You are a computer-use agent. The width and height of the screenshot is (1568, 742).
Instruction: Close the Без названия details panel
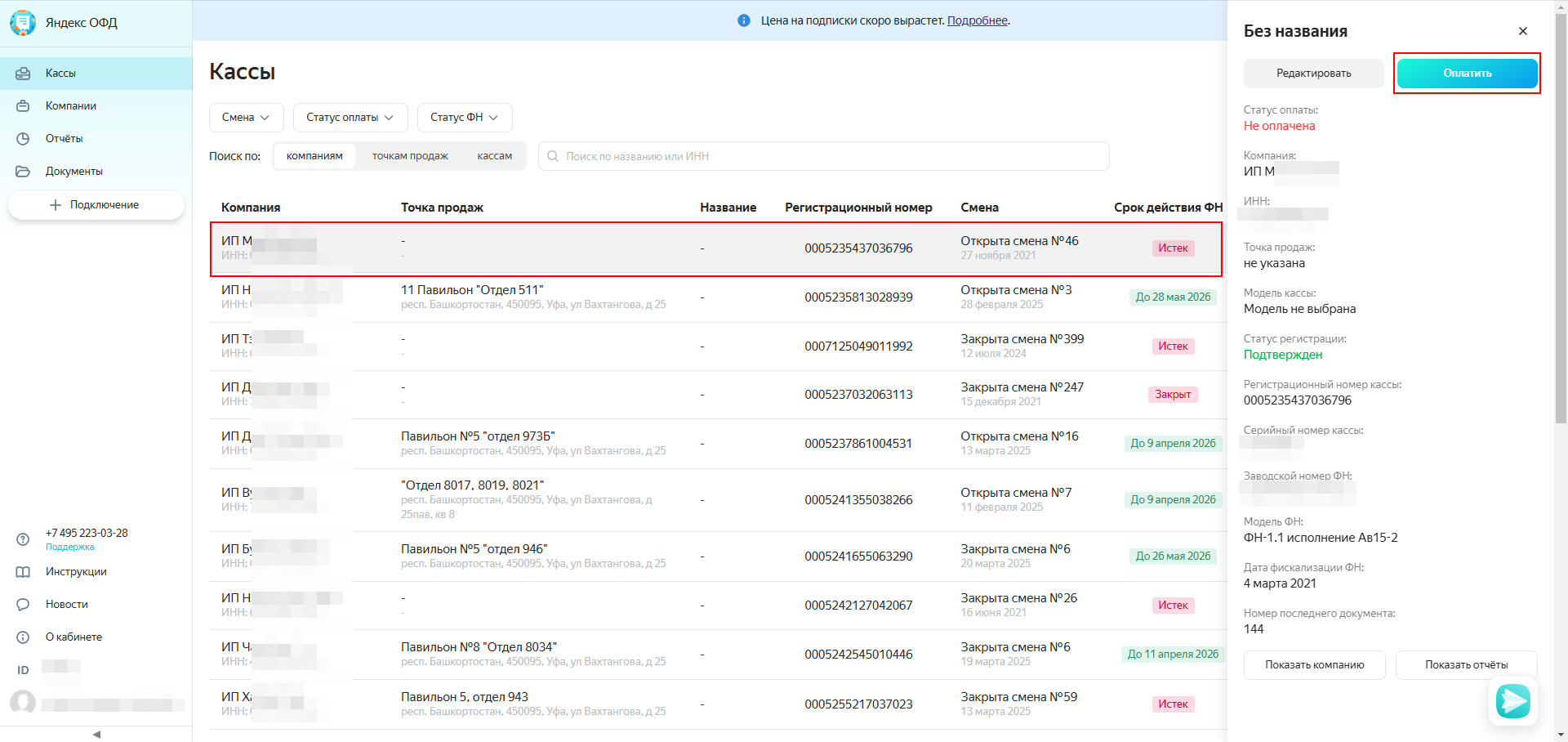point(1522,31)
